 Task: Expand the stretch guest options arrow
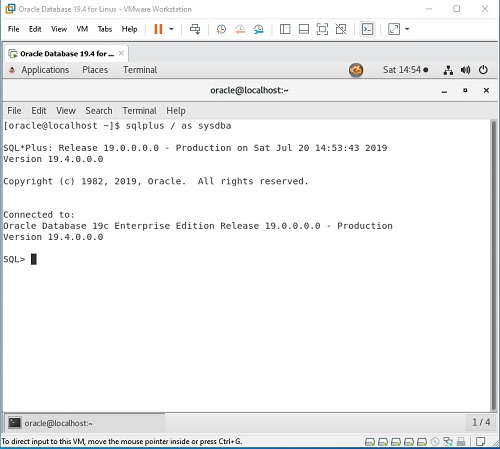[x=407, y=29]
